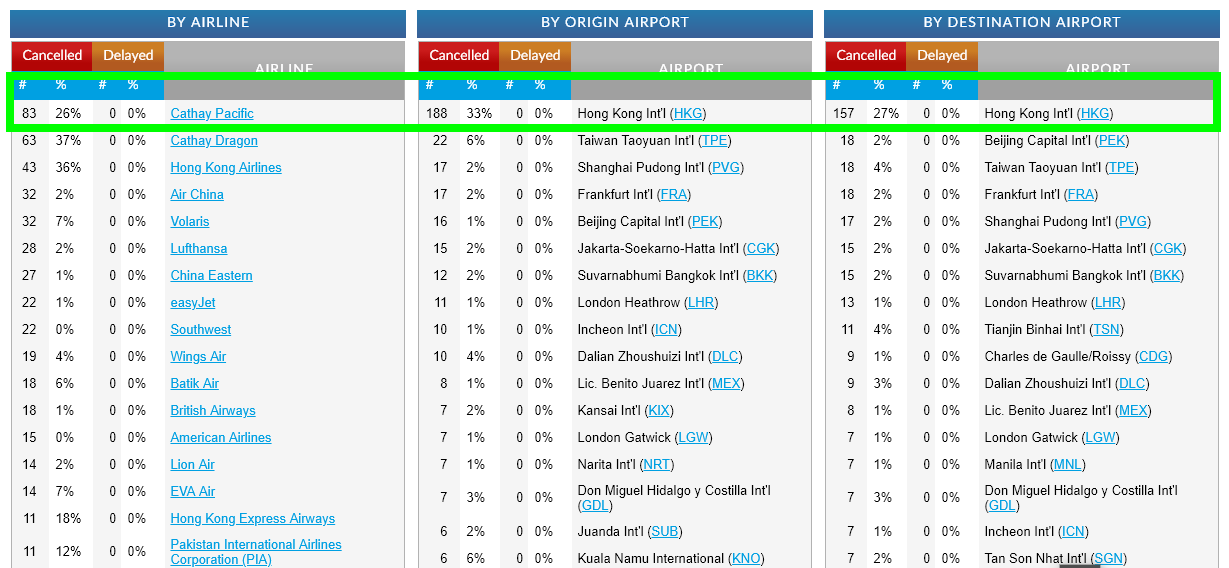This screenshot has width=1229, height=568.
Task: Open the Wings Air airline link
Action: pyautogui.click(x=198, y=357)
